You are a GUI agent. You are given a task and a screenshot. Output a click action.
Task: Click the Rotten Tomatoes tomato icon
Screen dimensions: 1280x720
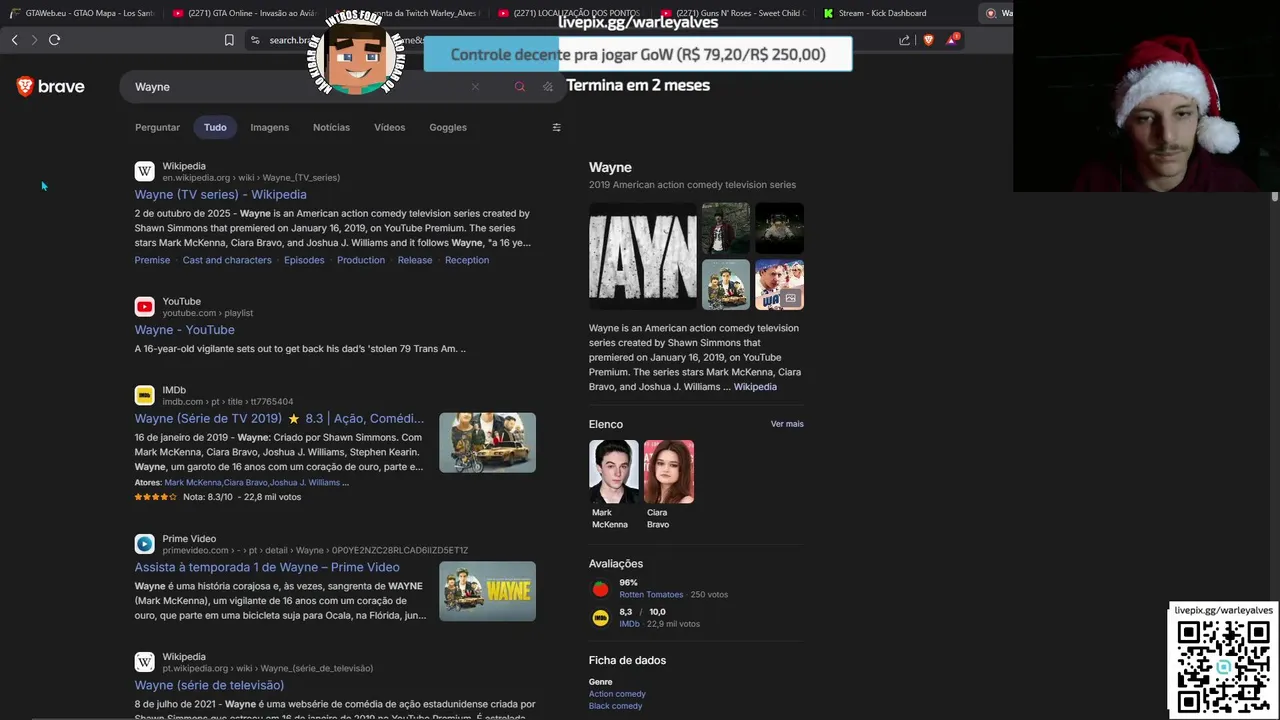600,589
